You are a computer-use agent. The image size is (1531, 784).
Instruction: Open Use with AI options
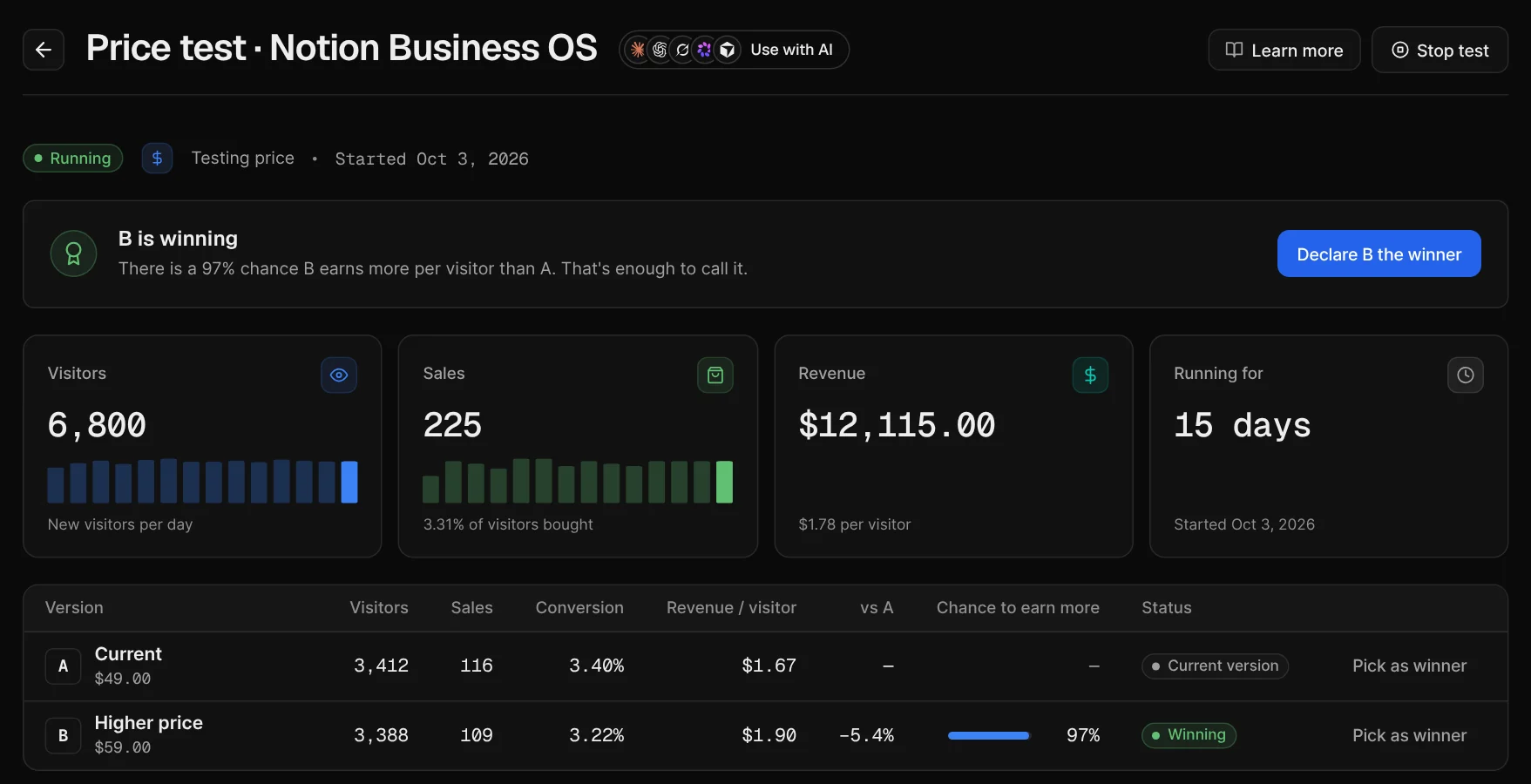[734, 50]
